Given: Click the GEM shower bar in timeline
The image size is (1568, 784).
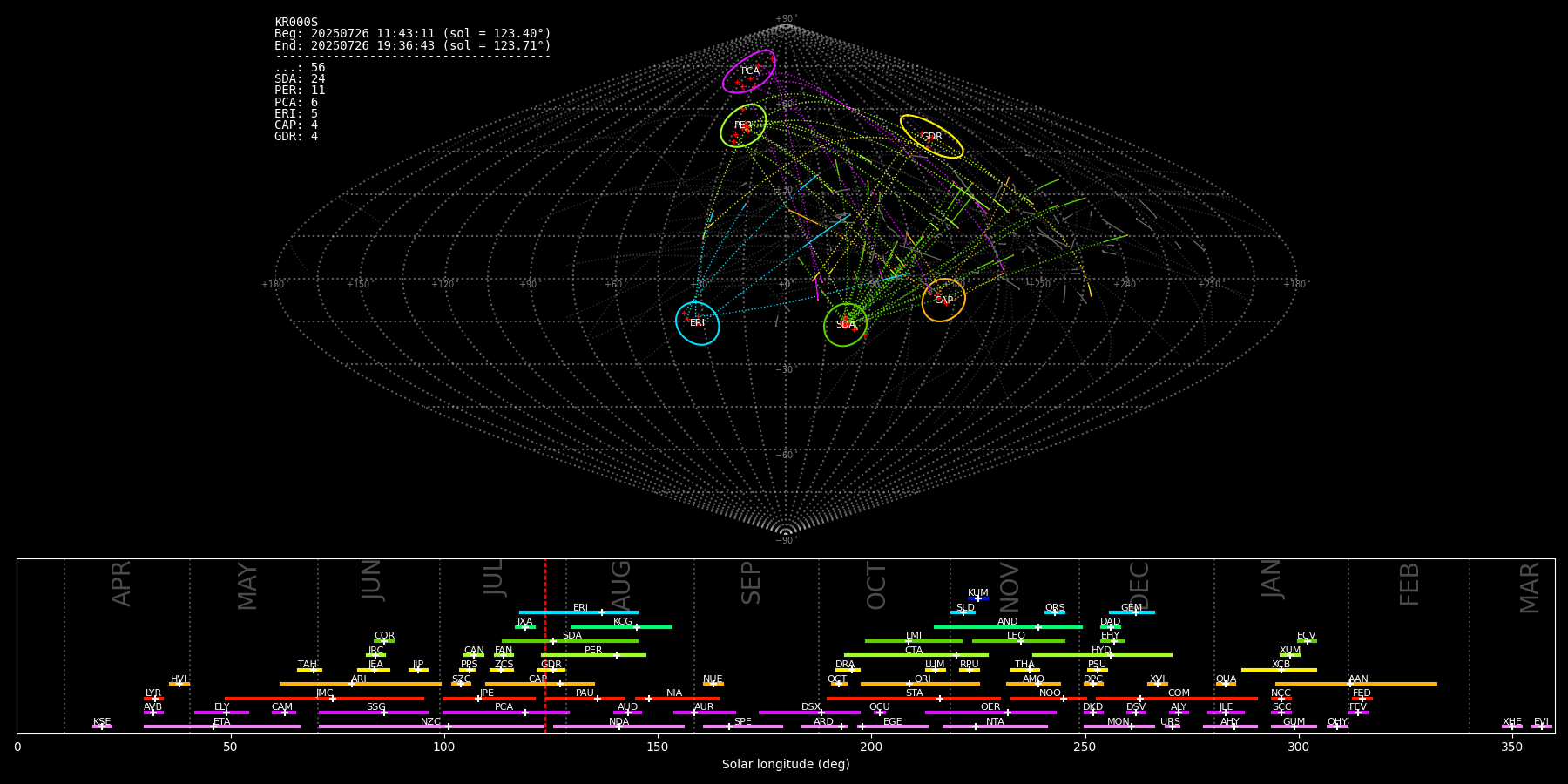Looking at the screenshot, I should coord(1132,612).
